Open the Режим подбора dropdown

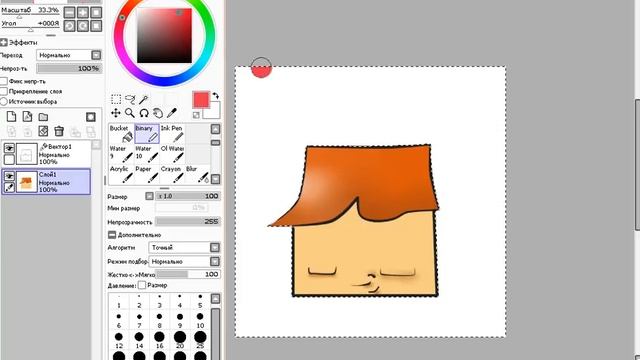click(x=184, y=261)
